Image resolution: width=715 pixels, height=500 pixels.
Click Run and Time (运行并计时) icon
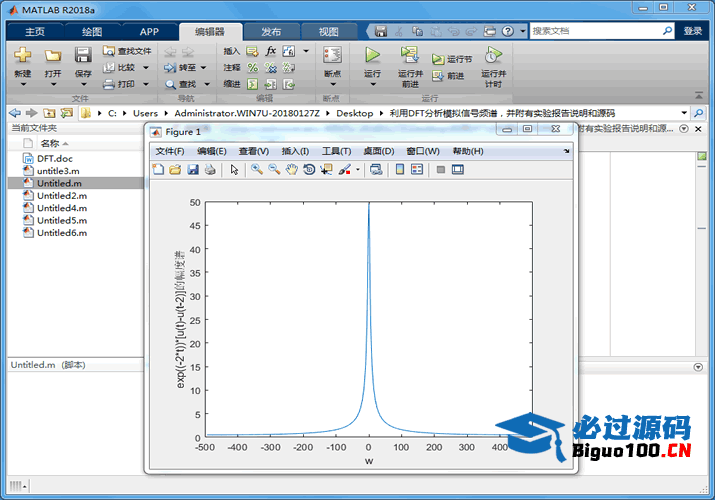tap(493, 55)
